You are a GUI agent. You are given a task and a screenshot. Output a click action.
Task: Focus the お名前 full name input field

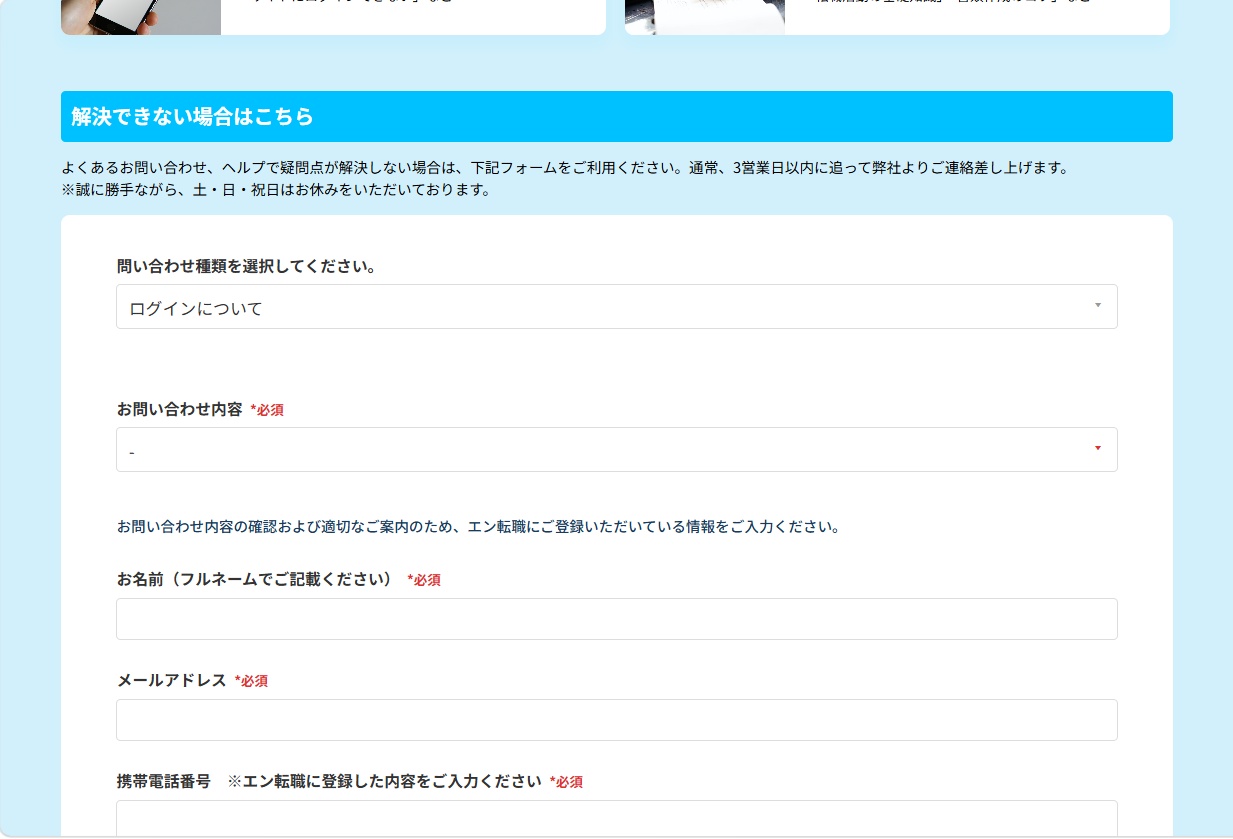(x=616, y=619)
